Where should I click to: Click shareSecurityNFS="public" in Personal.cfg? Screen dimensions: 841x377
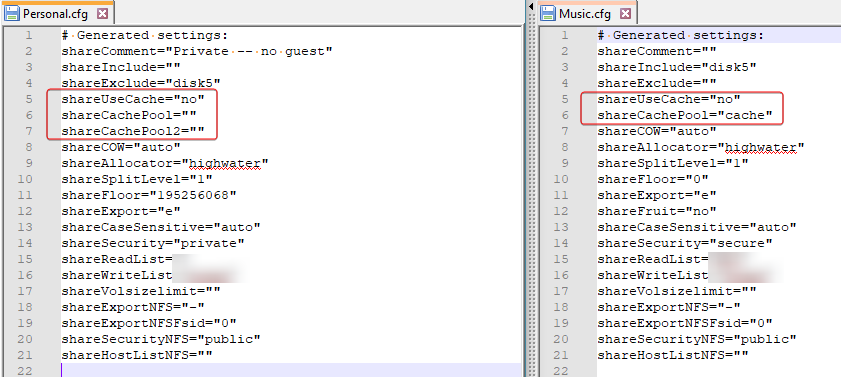(161, 339)
